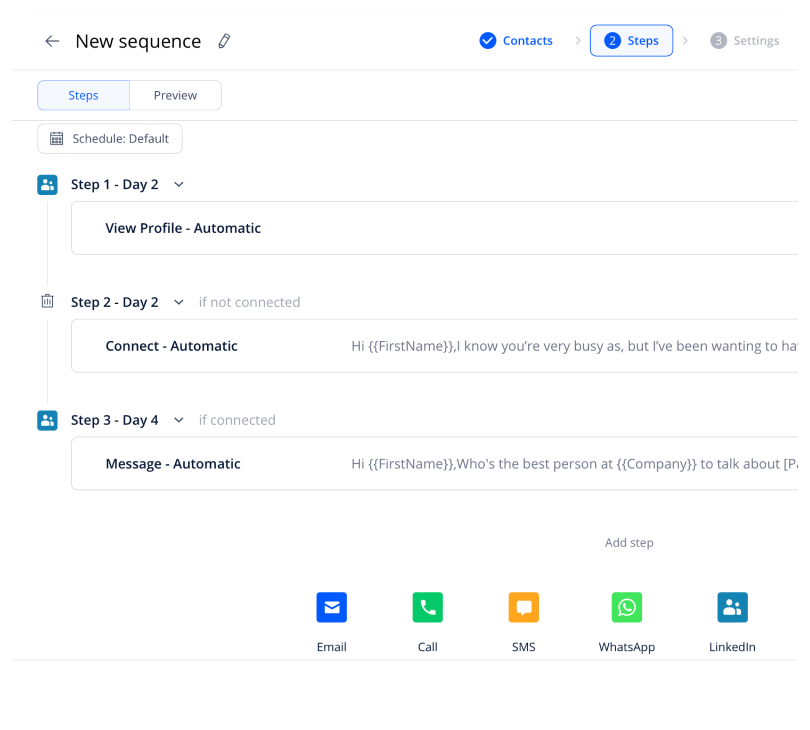The width and height of the screenshot is (810, 730).
Task: Add a WhatsApp step
Action: [626, 608]
